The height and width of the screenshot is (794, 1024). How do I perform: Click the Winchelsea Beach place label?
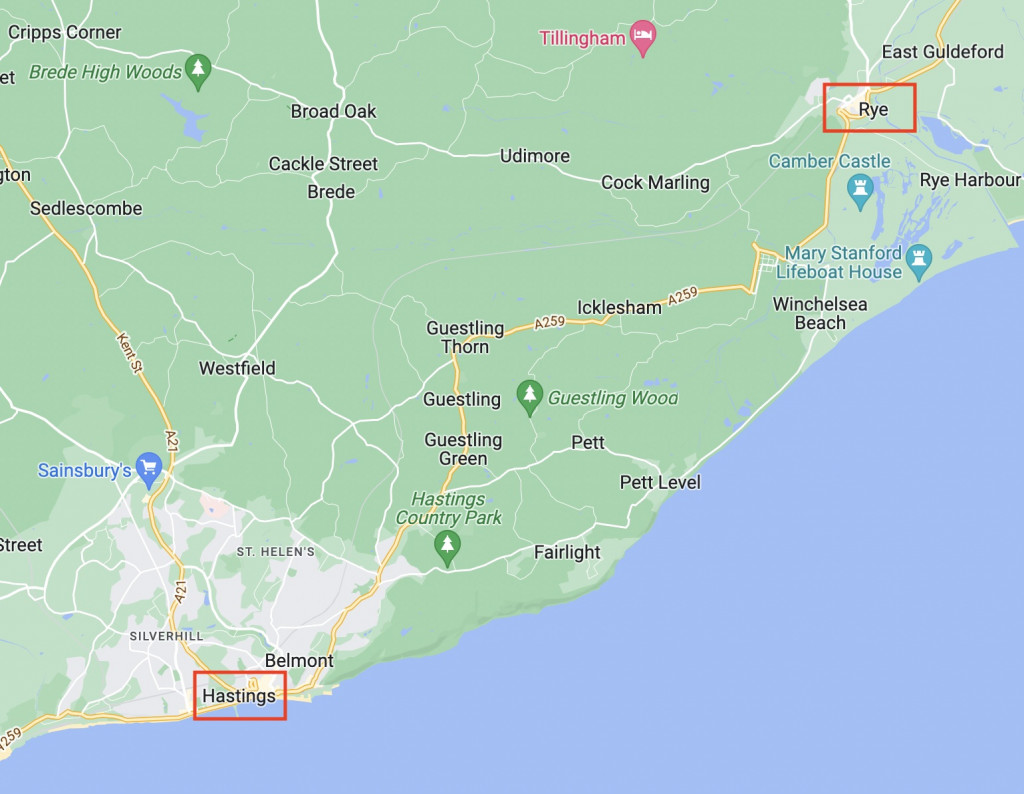[x=820, y=313]
